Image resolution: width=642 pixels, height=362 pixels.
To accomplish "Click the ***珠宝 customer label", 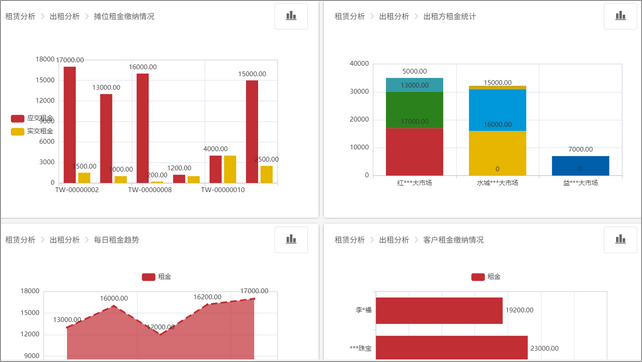I will point(361,348).
